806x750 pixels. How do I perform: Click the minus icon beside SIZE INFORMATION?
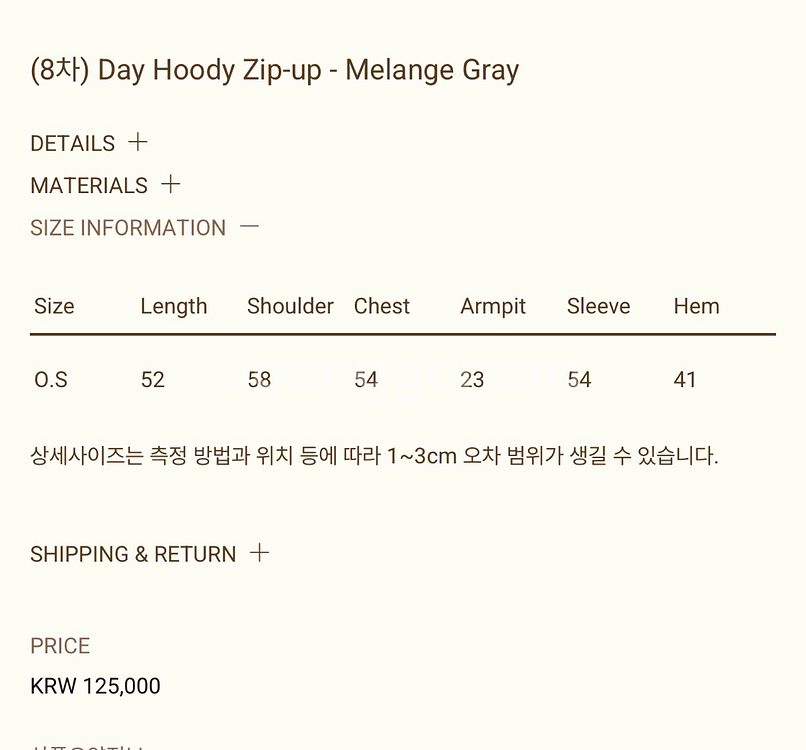[250, 227]
